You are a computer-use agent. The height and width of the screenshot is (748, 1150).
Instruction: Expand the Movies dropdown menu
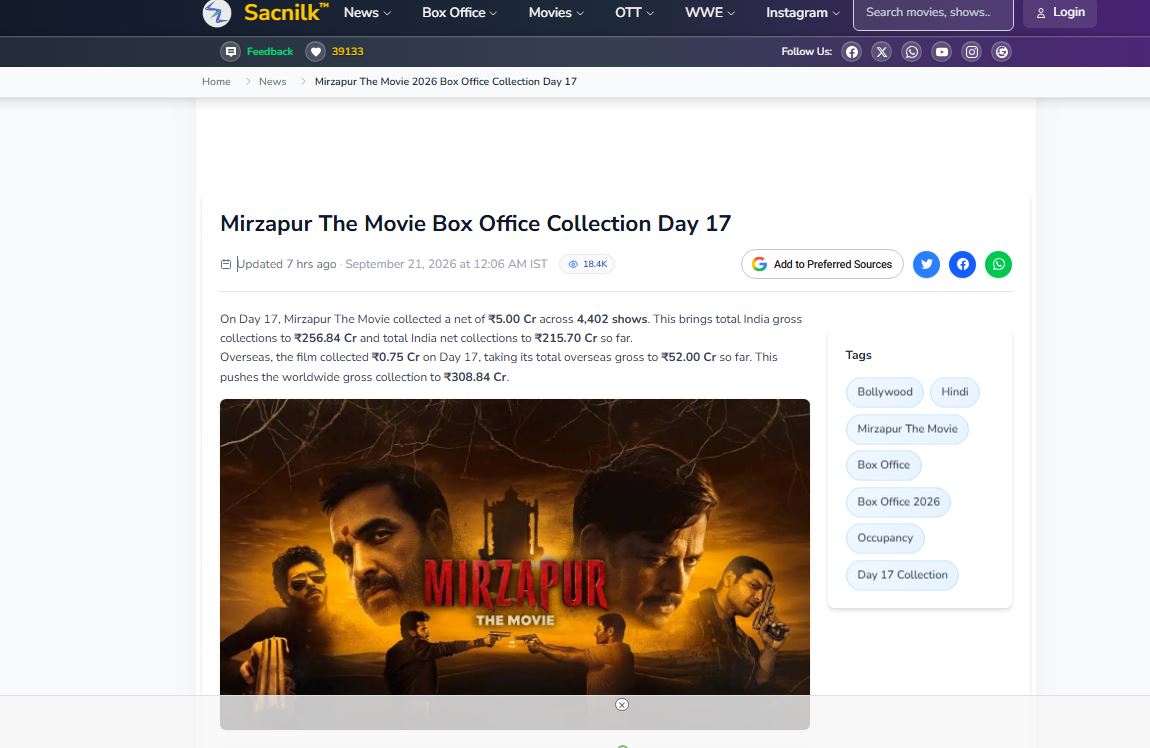click(557, 12)
